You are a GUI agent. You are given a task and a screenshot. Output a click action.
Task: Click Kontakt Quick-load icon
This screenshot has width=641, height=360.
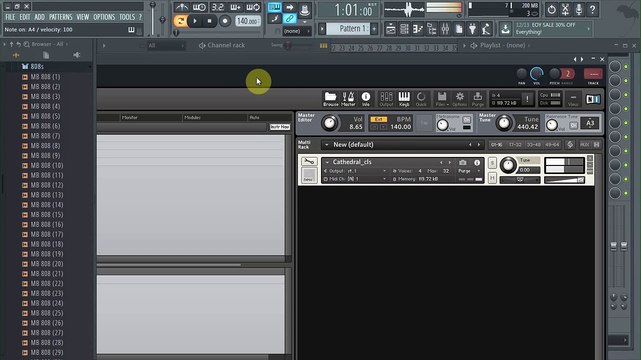coord(421,99)
